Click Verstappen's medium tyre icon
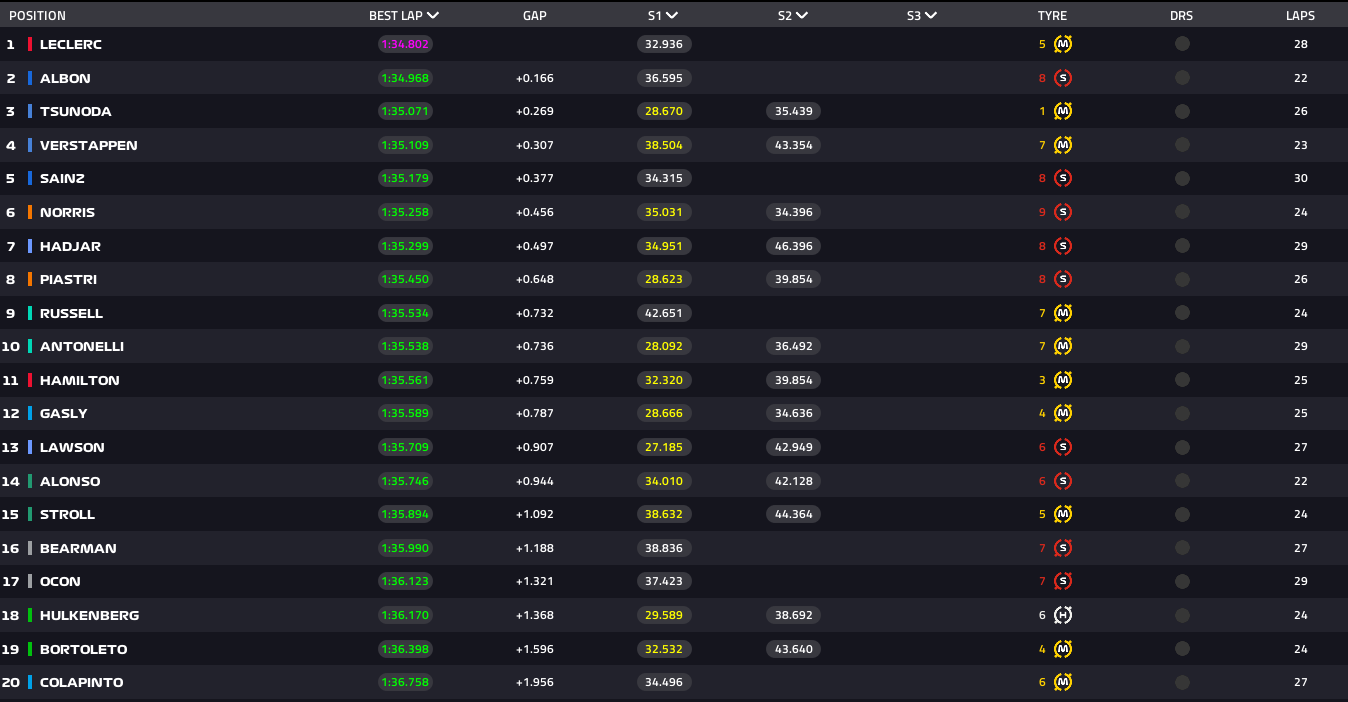The width and height of the screenshot is (1348, 702). pos(1063,145)
